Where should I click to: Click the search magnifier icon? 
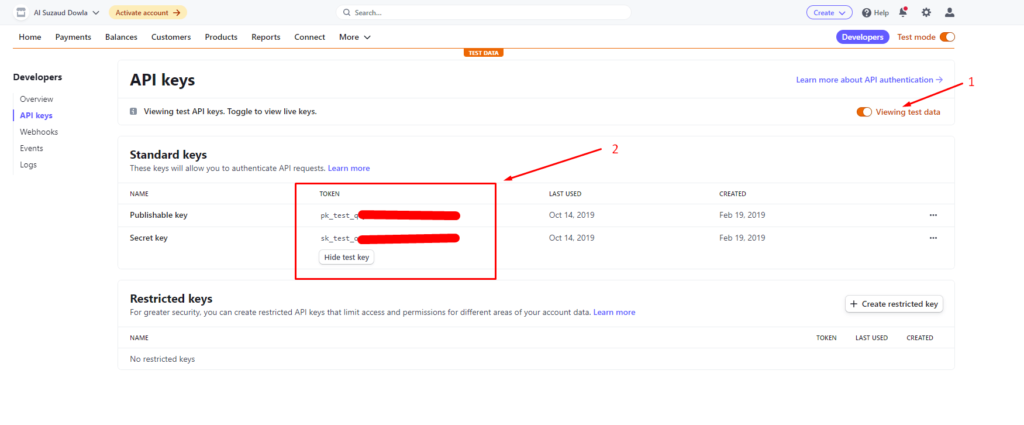(346, 12)
